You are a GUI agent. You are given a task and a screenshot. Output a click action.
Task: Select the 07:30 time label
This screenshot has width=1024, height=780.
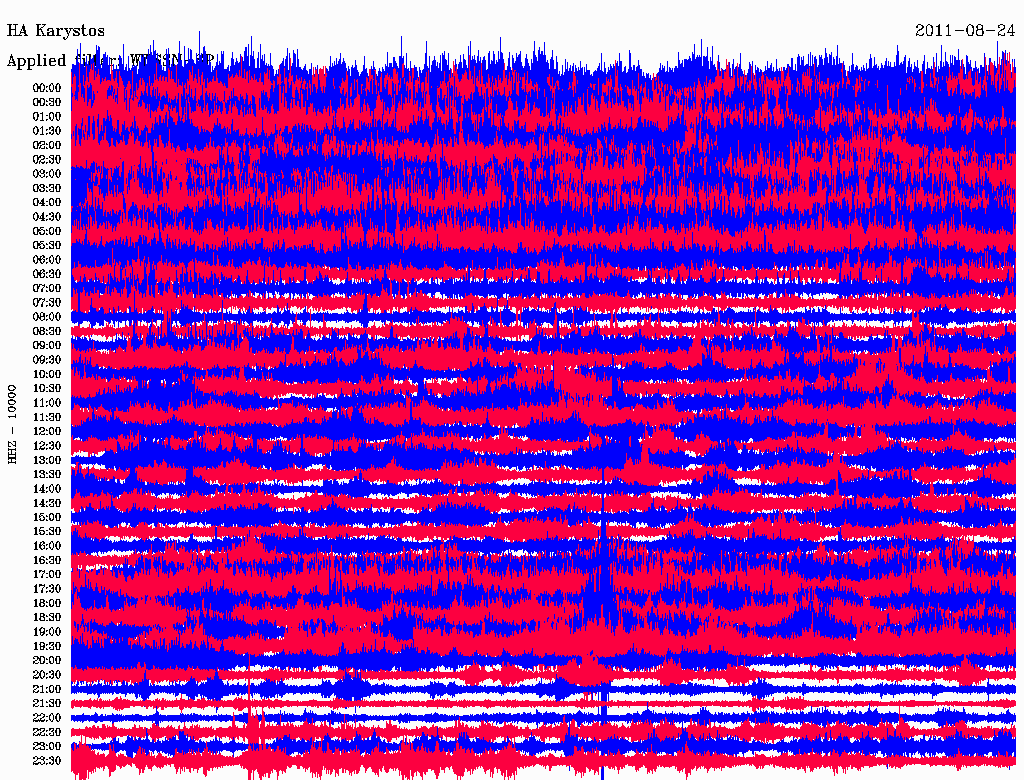[x=47, y=303]
